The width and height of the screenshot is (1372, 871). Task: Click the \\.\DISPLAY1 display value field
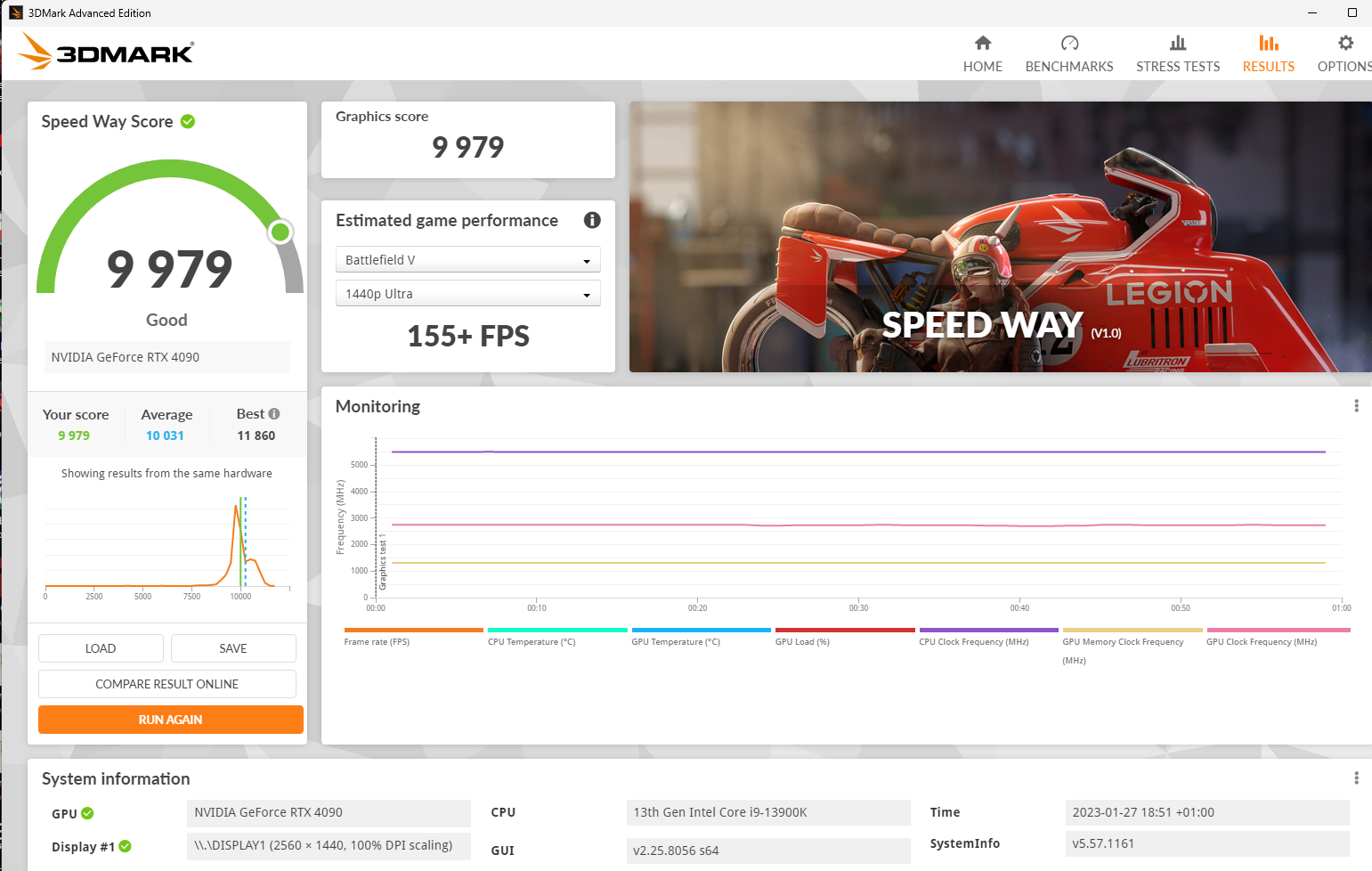[x=329, y=846]
